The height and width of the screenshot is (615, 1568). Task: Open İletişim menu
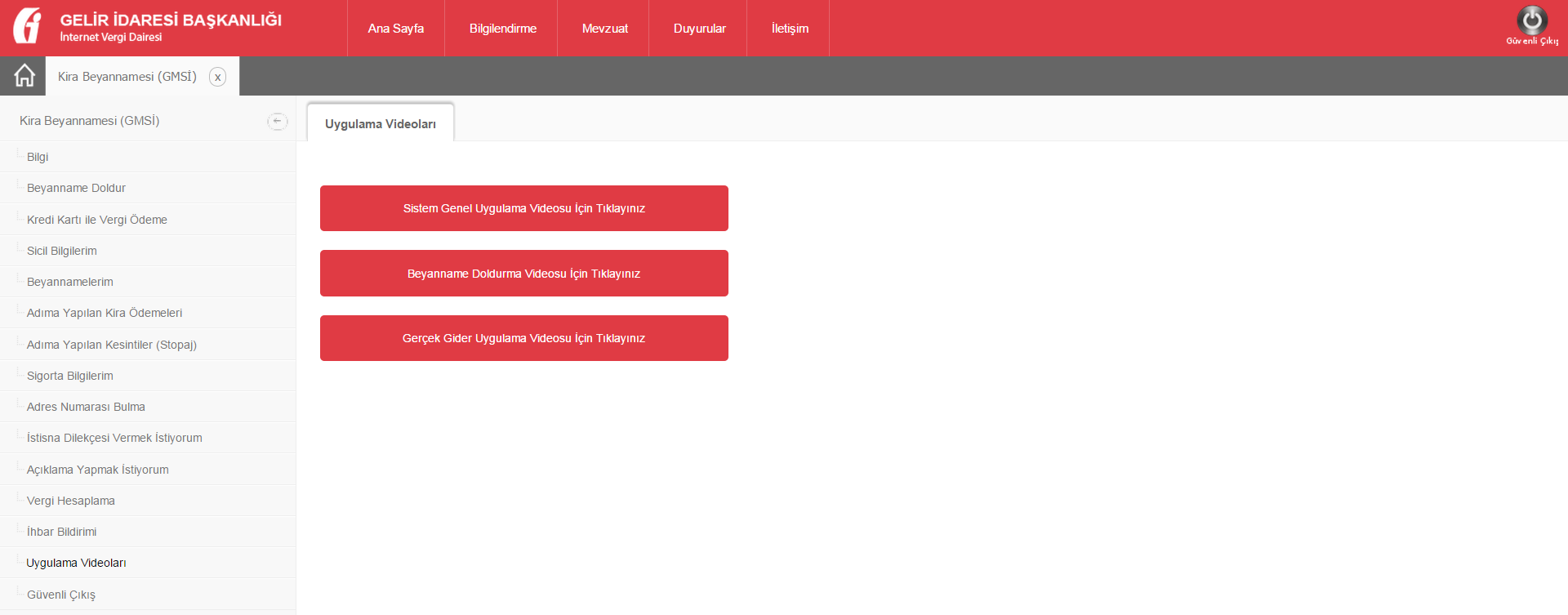point(791,29)
